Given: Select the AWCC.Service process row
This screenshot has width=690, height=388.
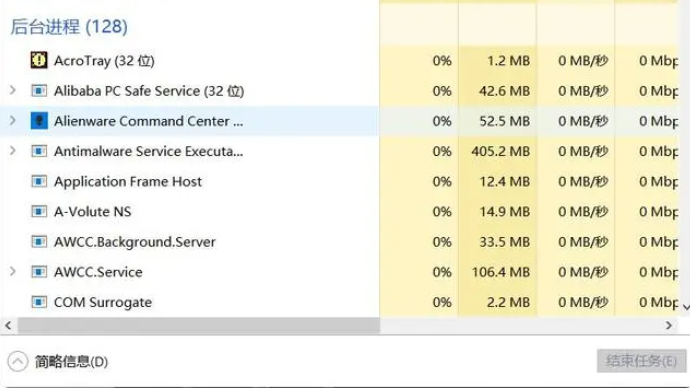Looking at the screenshot, I should coord(339,272).
